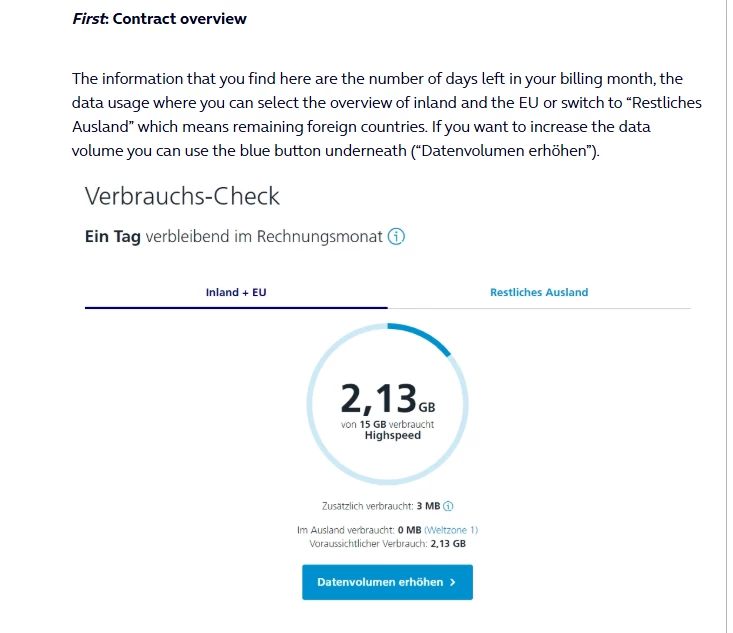Click the info icon beside Rechnungsmonat
The height and width of the screenshot is (633, 733).
(x=397, y=237)
